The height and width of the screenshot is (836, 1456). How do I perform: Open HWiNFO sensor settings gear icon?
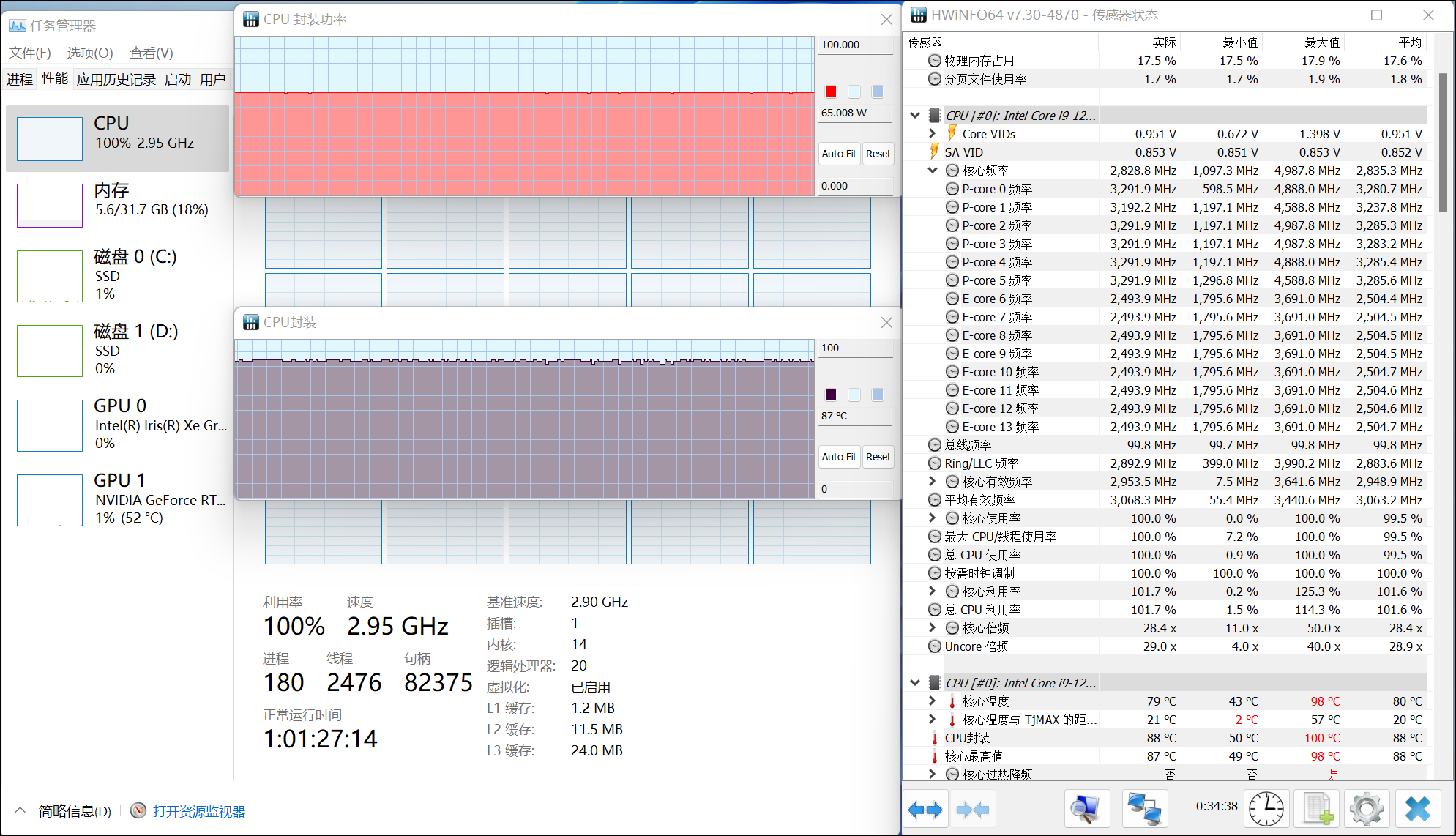1366,809
